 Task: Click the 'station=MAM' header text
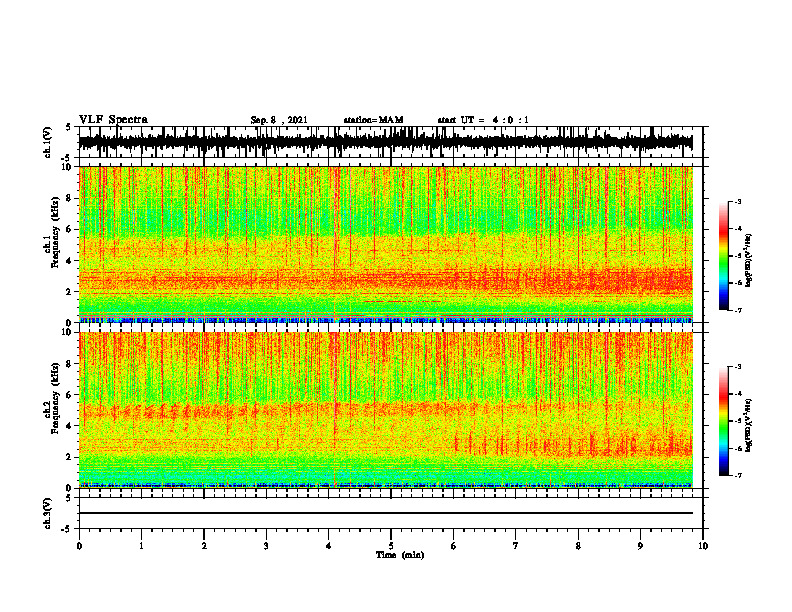pyautogui.click(x=373, y=120)
